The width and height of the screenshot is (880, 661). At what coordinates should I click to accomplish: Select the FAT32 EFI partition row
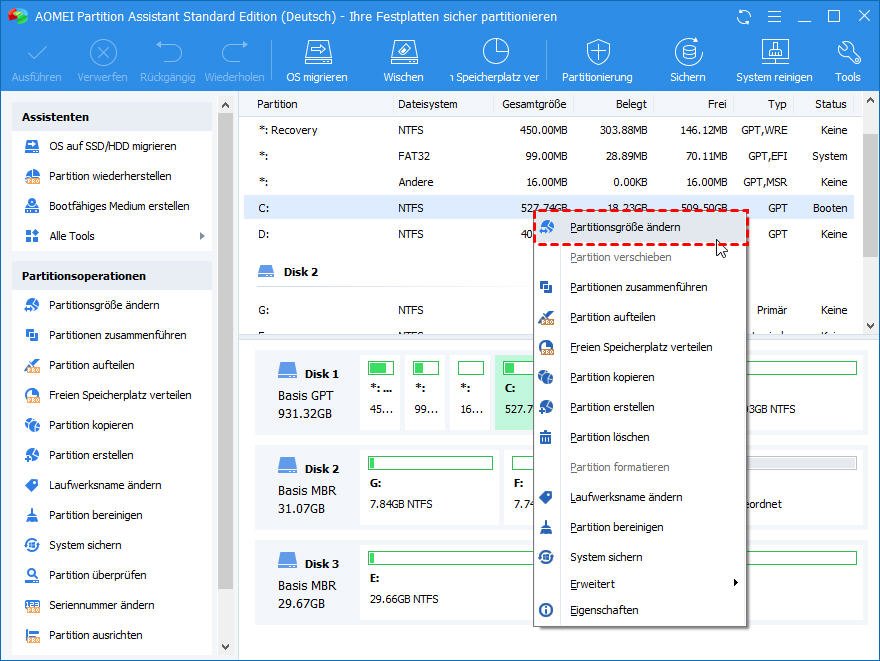tap(549, 156)
